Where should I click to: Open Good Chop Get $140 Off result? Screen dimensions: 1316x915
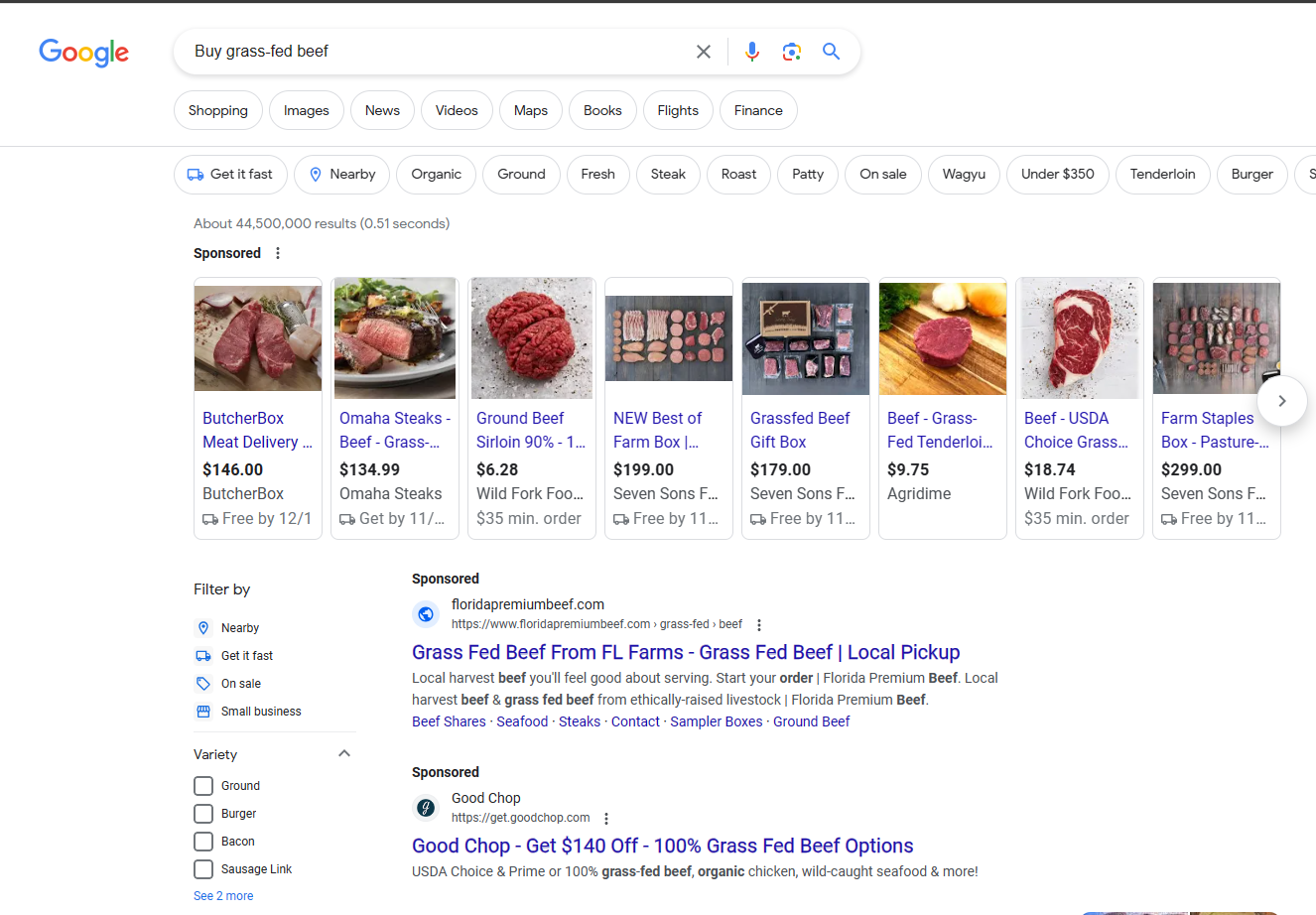tap(663, 847)
